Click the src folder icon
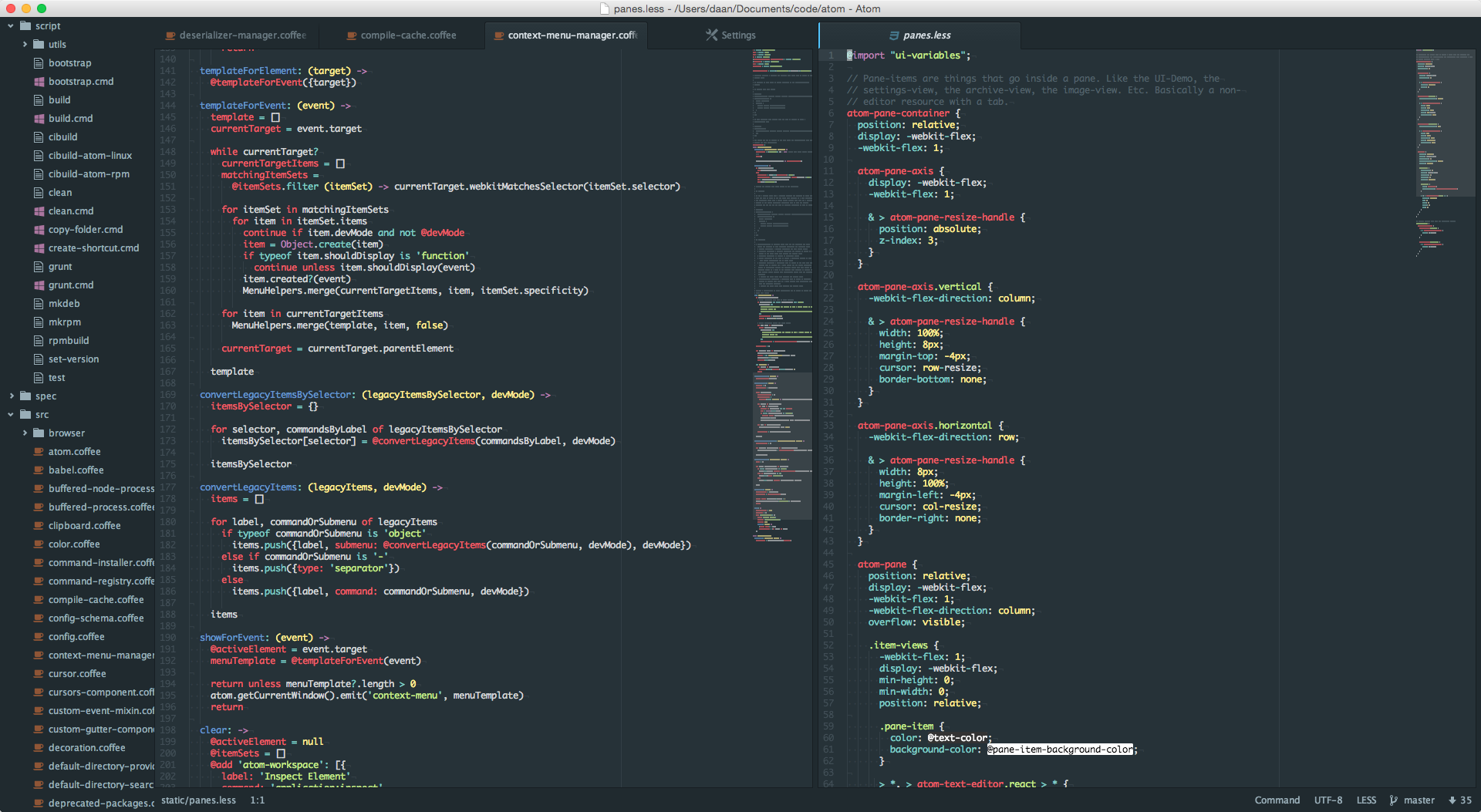1481x812 pixels. point(25,415)
